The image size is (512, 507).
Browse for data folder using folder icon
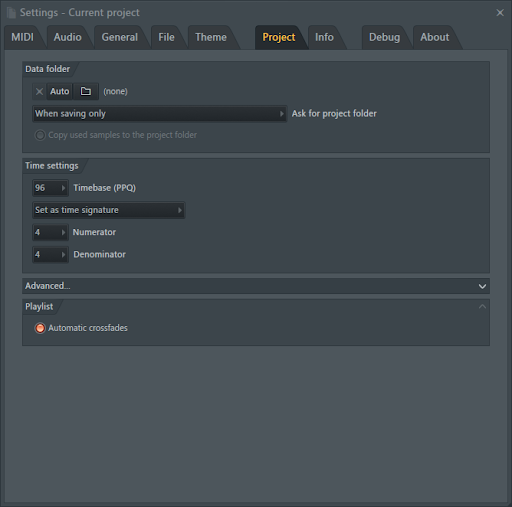click(86, 91)
